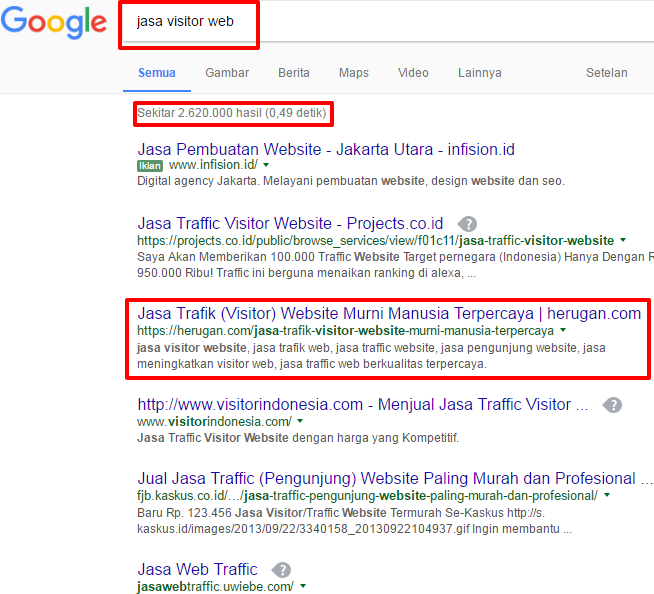
Task: Switch to the Gambar tab
Action: (227, 73)
